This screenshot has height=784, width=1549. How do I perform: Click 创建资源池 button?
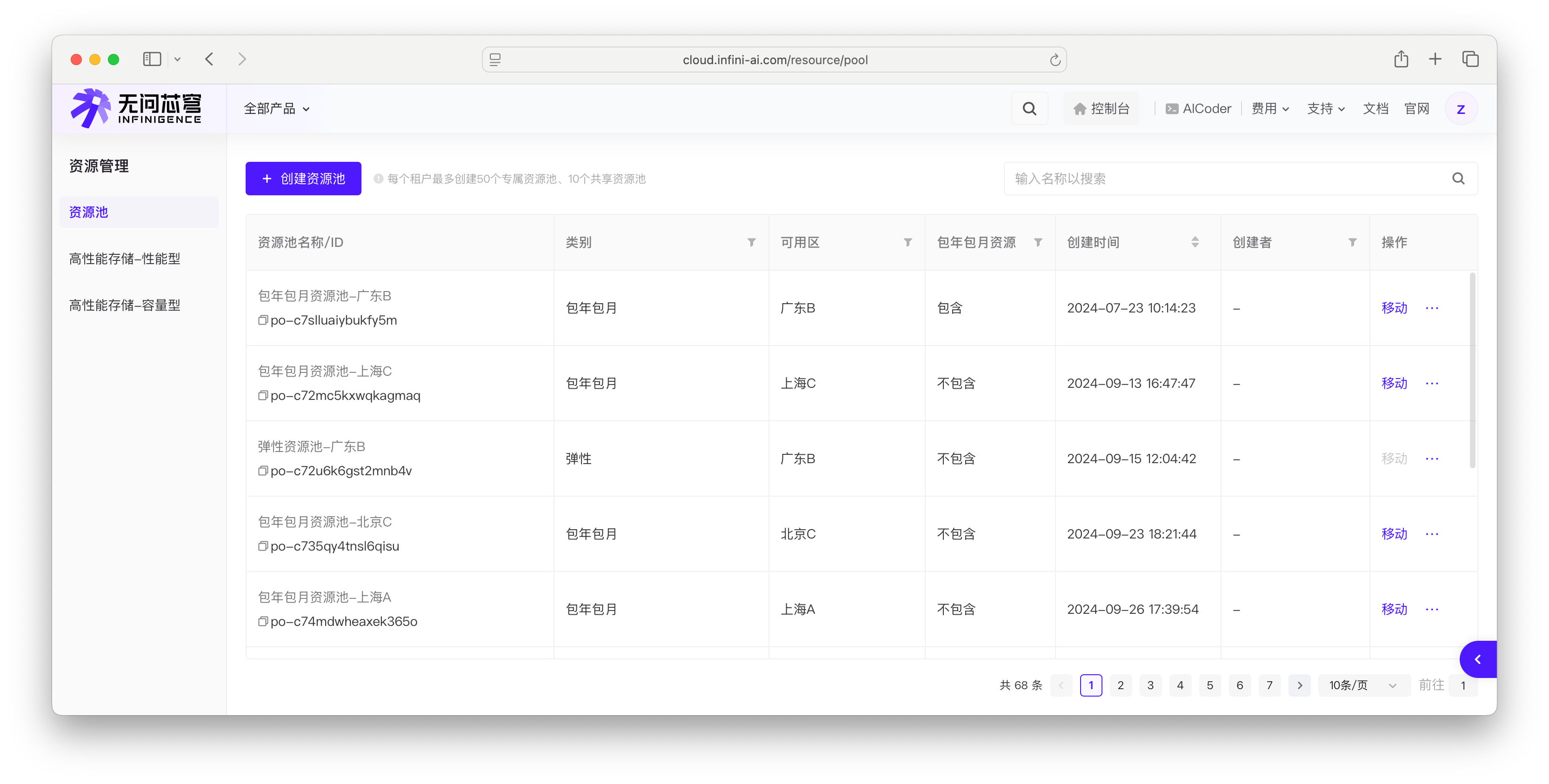pos(303,179)
